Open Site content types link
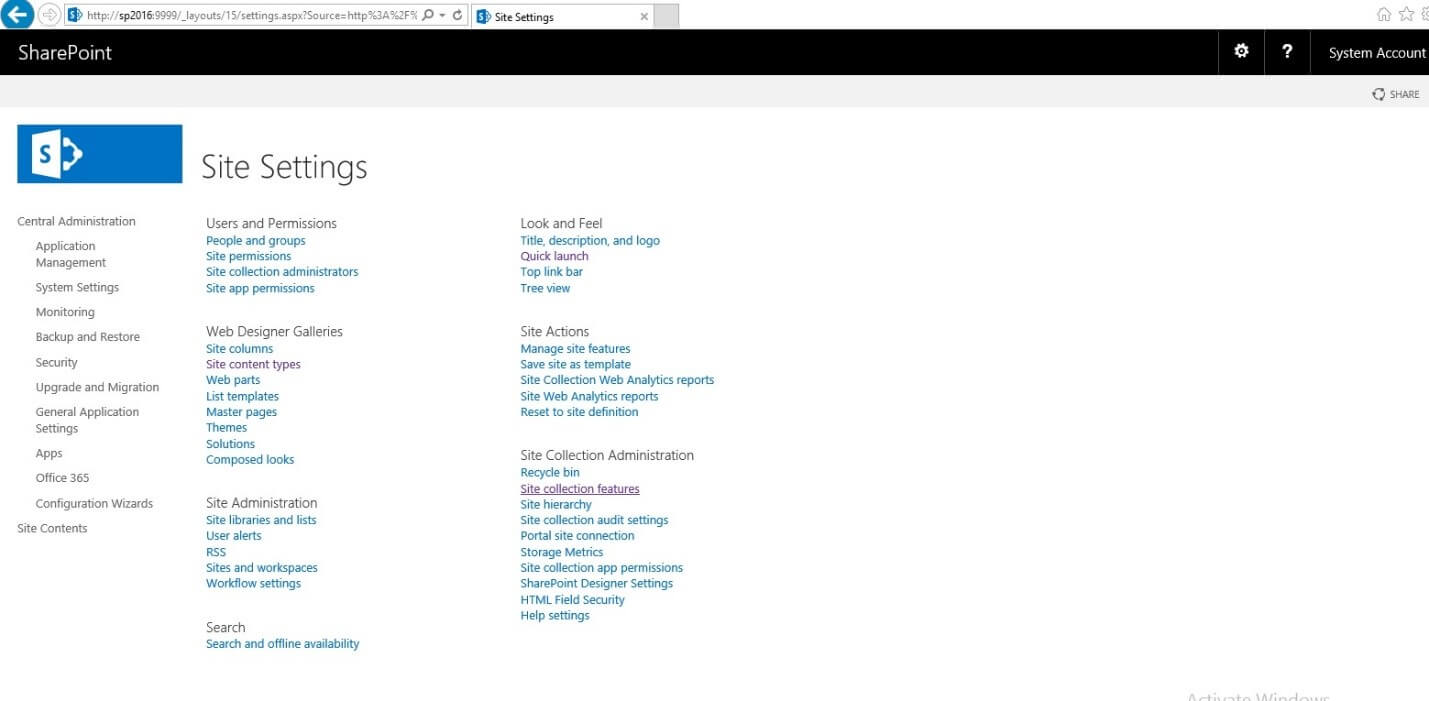The width and height of the screenshot is (1429, 701). point(253,365)
